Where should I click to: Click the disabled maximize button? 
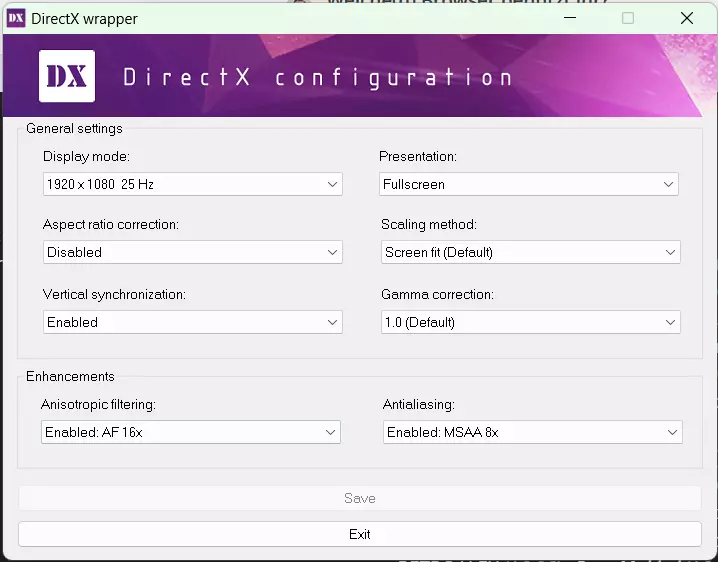pyautogui.click(x=628, y=18)
